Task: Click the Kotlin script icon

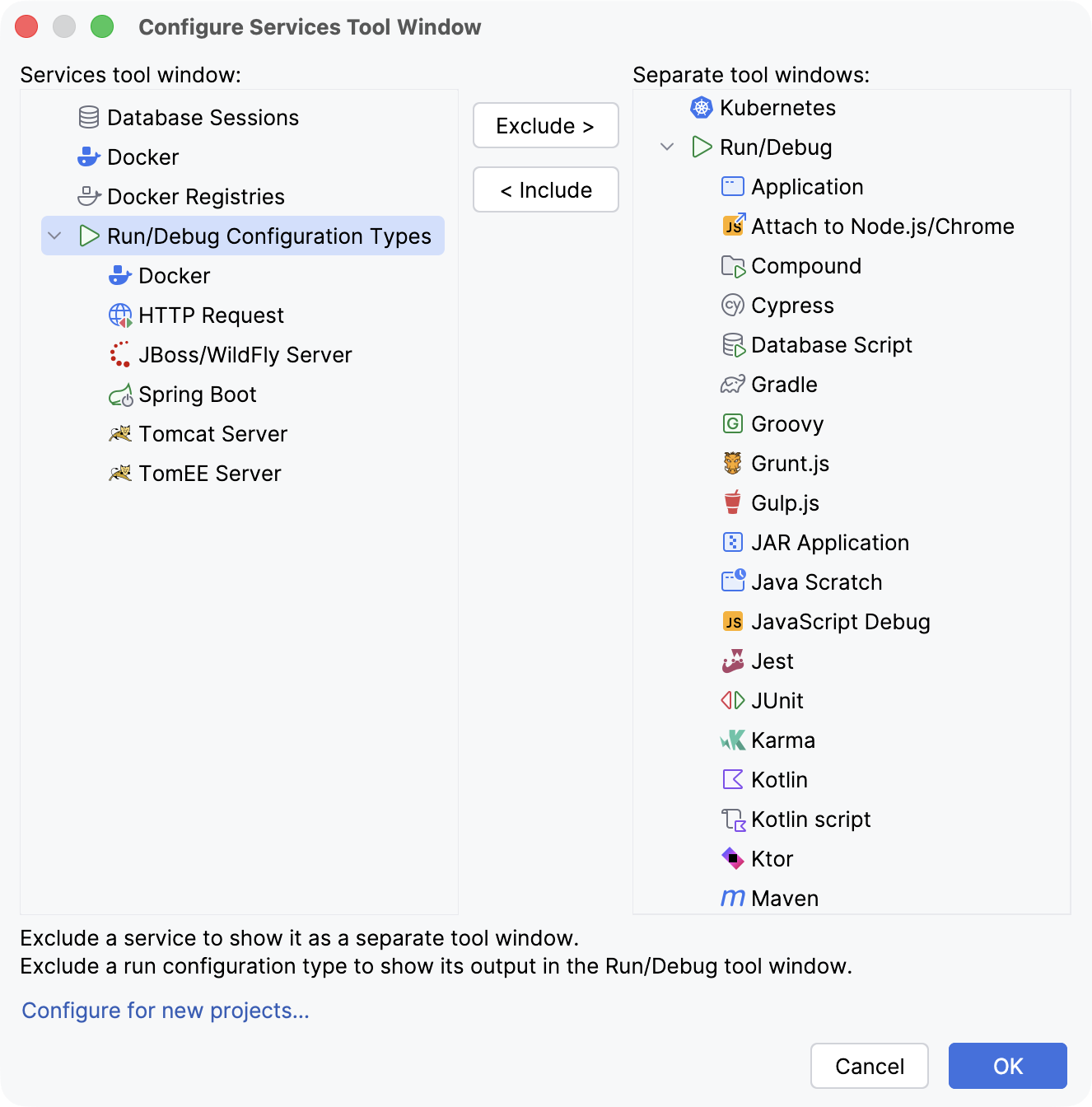Action: (x=733, y=820)
